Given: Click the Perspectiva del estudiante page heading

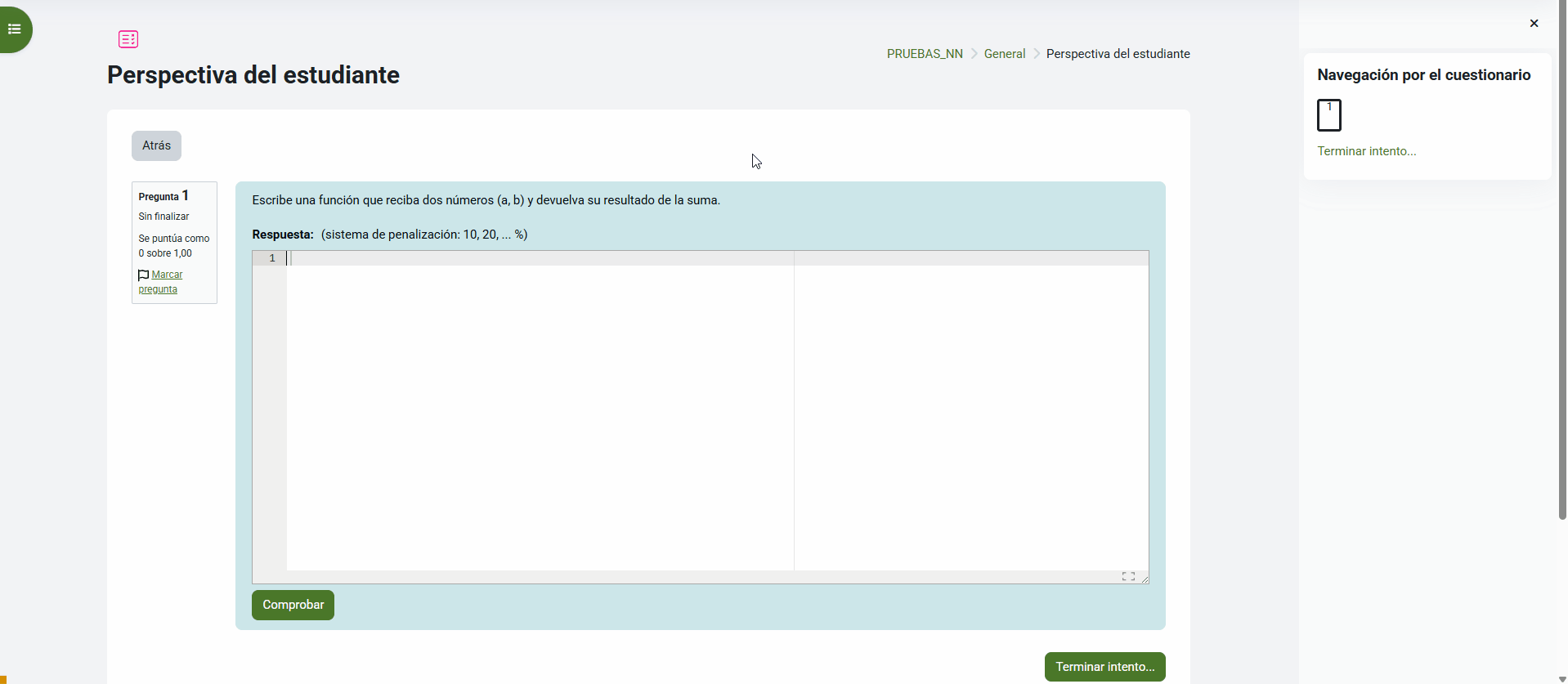Looking at the screenshot, I should pos(253,75).
